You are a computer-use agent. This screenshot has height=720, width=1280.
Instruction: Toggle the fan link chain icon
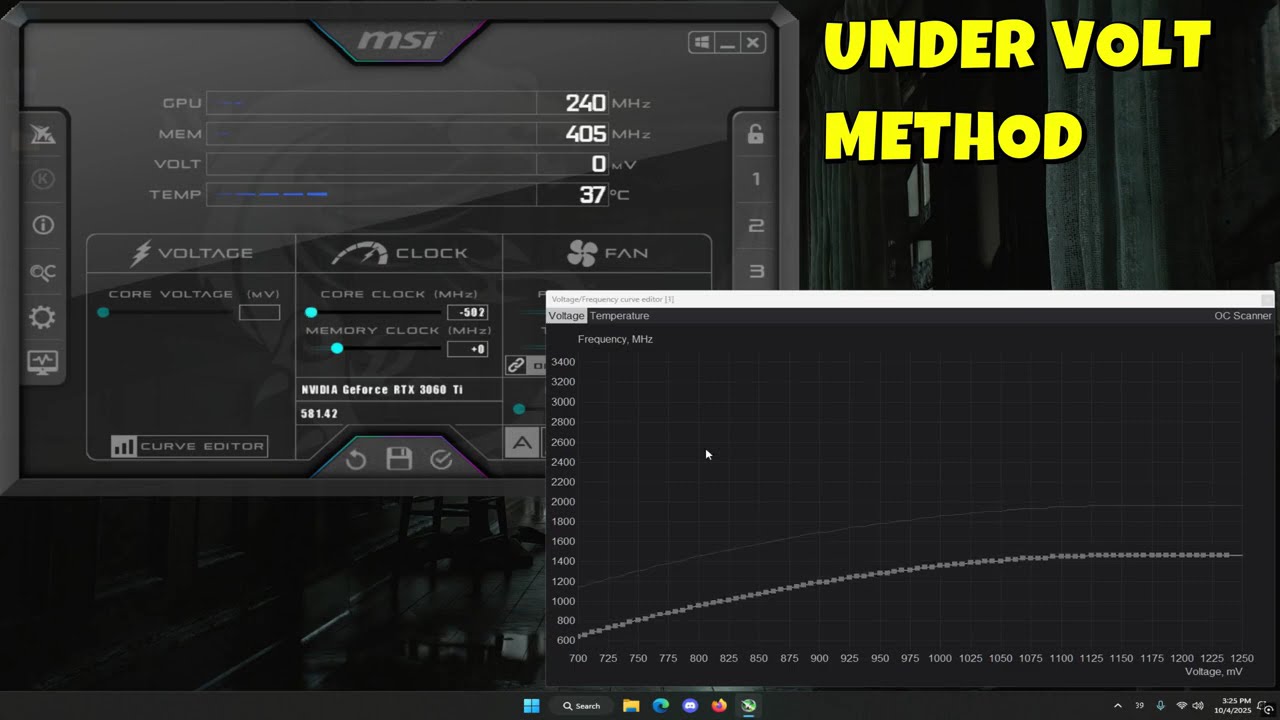[516, 365]
